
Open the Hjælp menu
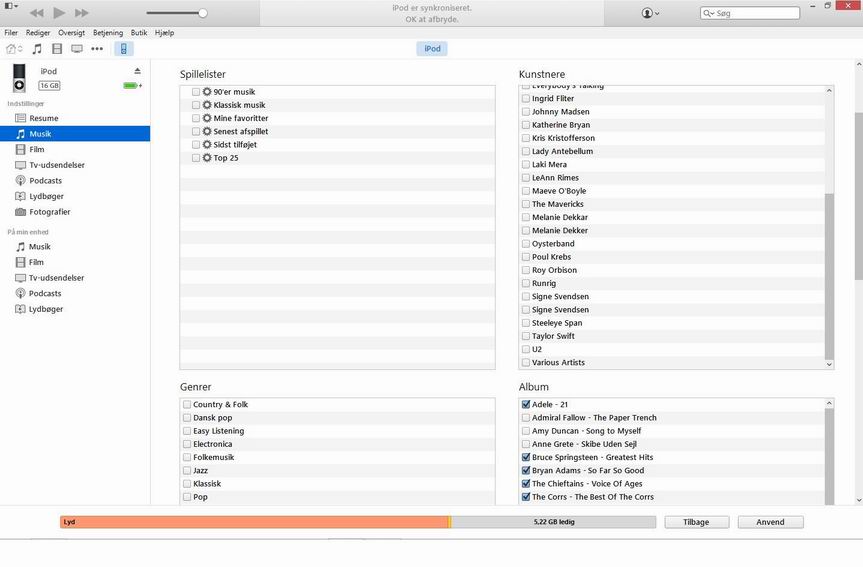click(165, 32)
